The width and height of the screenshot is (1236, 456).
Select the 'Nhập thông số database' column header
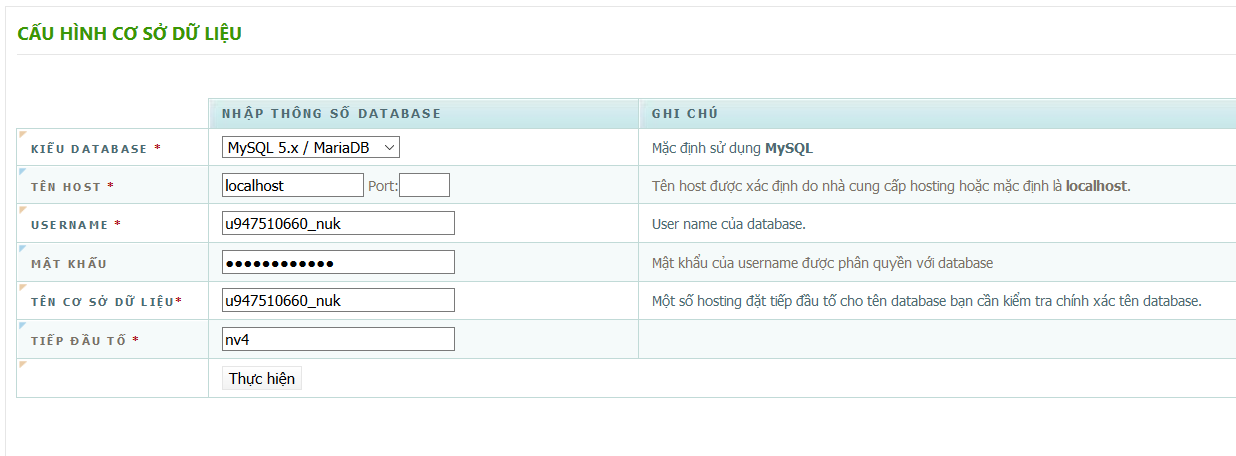tap(331, 113)
